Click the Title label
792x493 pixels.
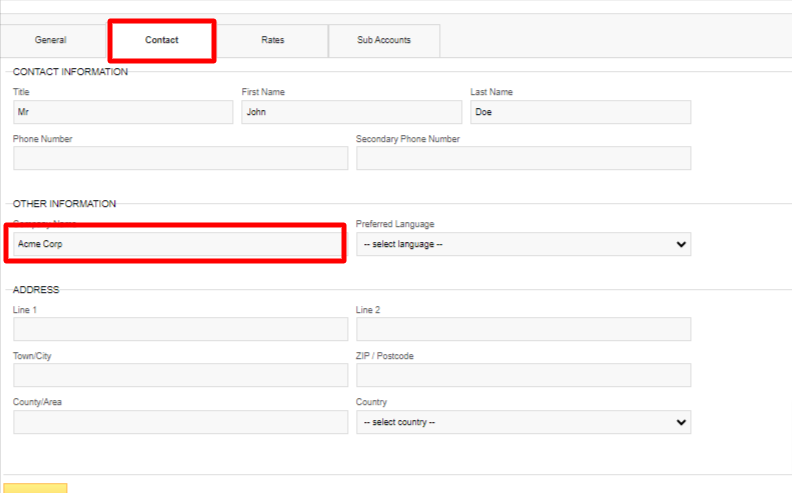click(21, 92)
